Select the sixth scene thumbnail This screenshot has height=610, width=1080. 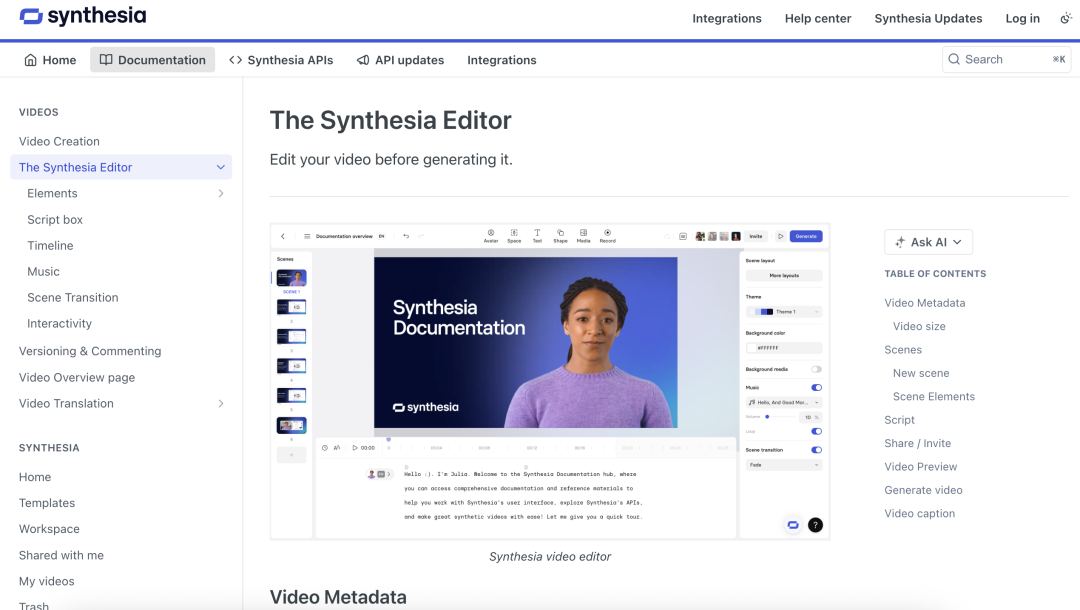pos(291,425)
